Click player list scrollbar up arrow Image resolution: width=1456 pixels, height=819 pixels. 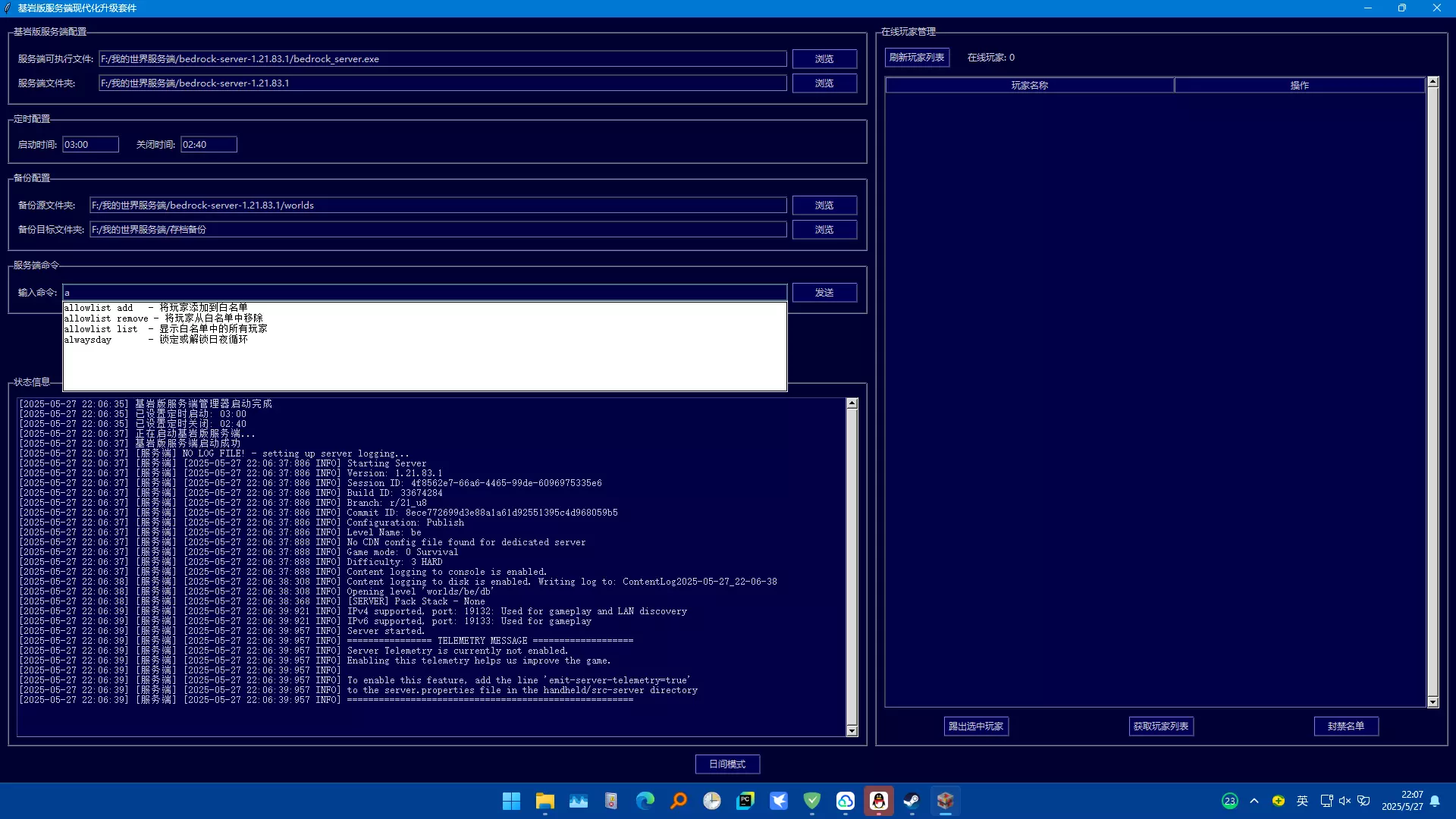pyautogui.click(x=1432, y=82)
